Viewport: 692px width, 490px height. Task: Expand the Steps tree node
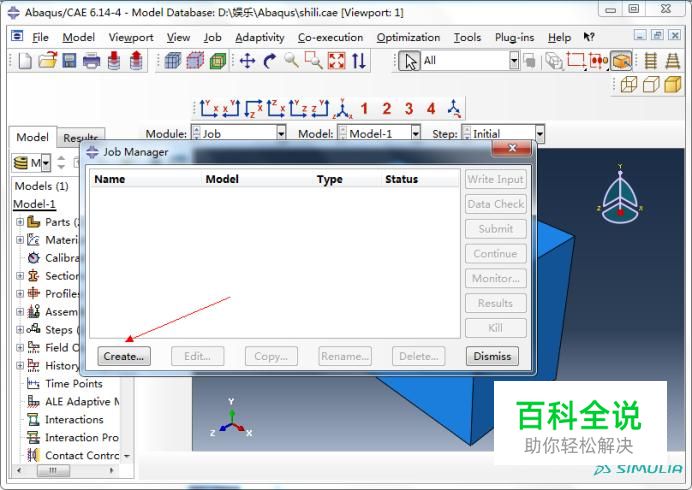20,330
